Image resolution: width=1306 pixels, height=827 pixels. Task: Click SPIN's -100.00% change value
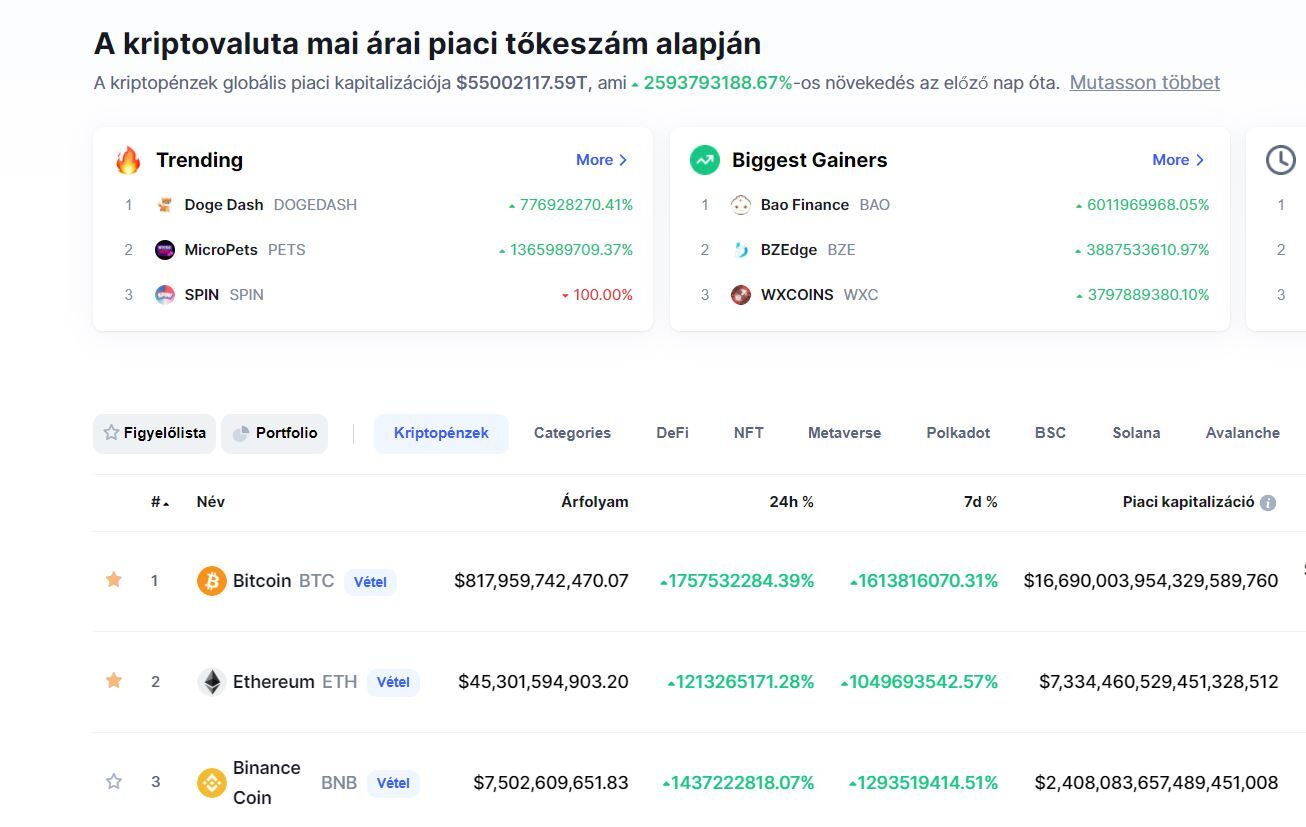point(597,295)
